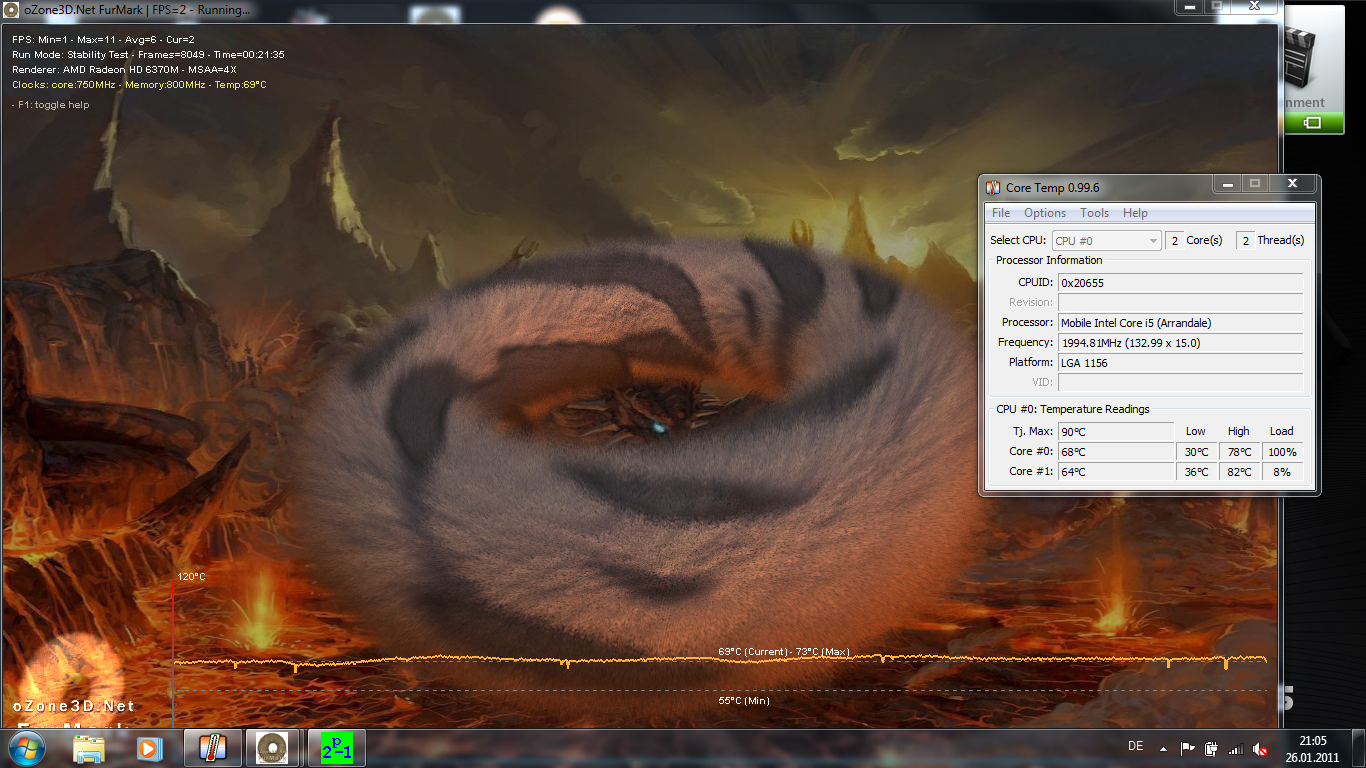This screenshot has height=768, width=1366.
Task: Click the Core(s) count field
Action: click(x=1175, y=240)
